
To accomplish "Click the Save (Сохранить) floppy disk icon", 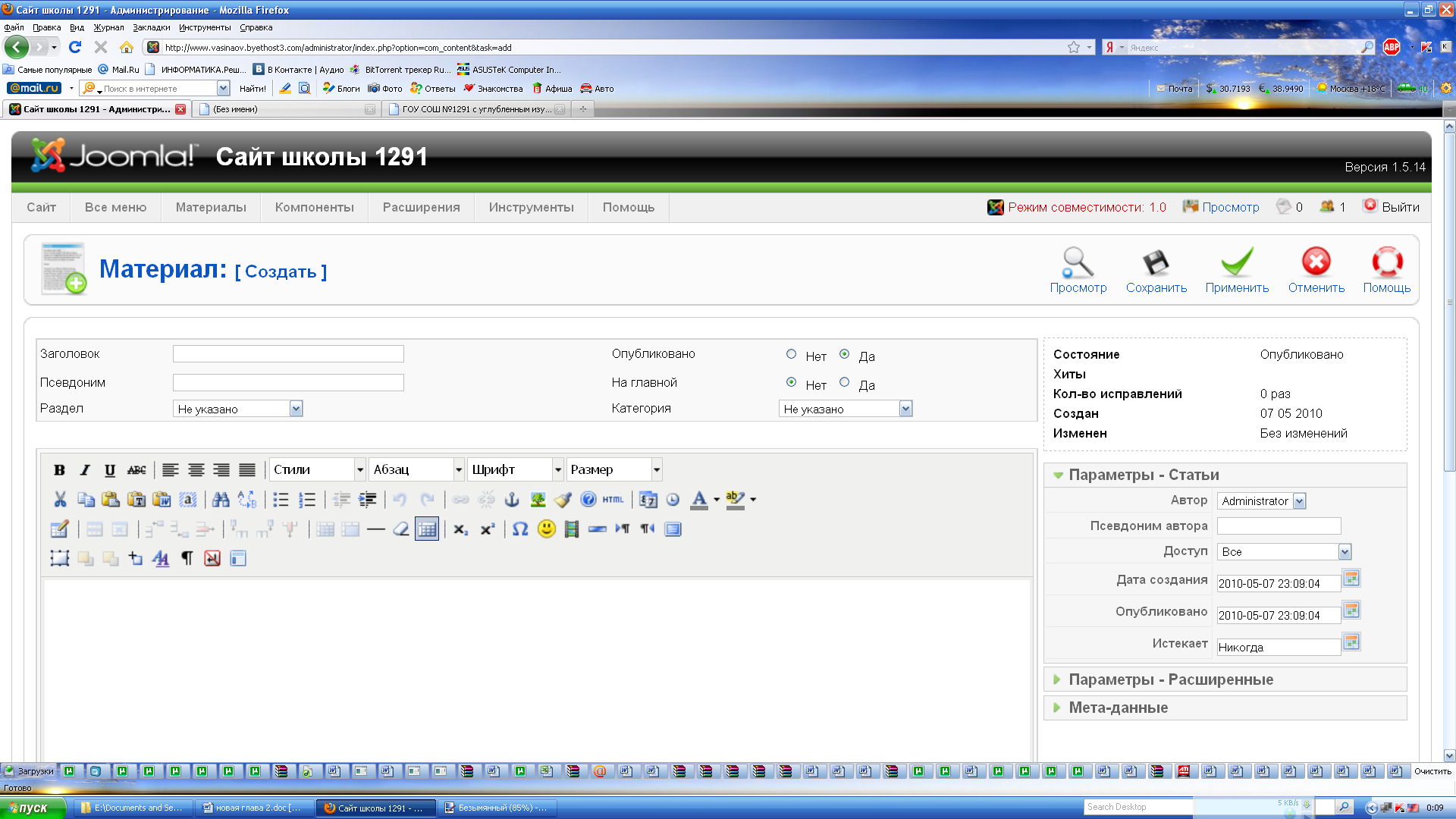I will [1156, 263].
